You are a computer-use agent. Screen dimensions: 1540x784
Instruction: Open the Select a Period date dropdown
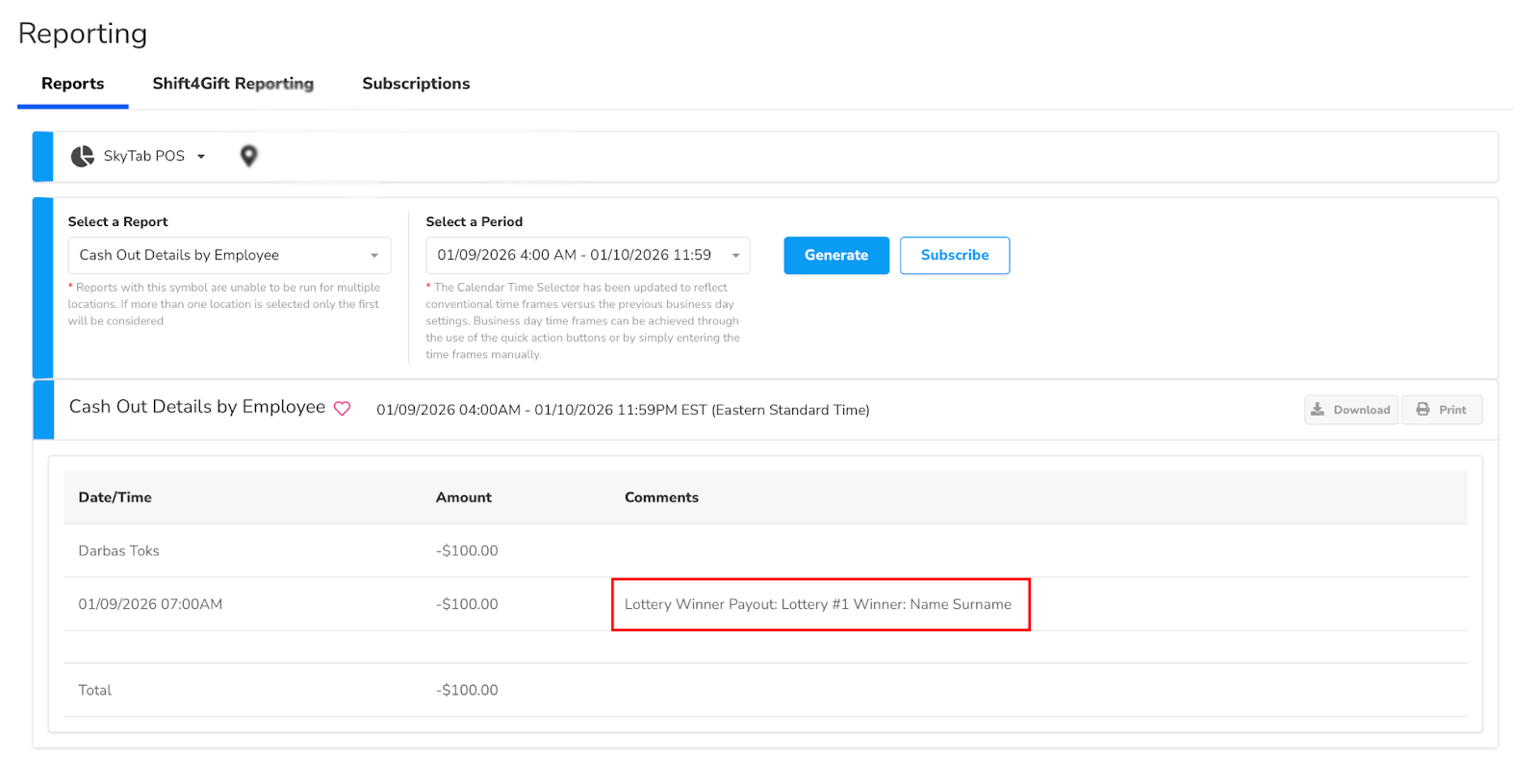[x=587, y=256]
